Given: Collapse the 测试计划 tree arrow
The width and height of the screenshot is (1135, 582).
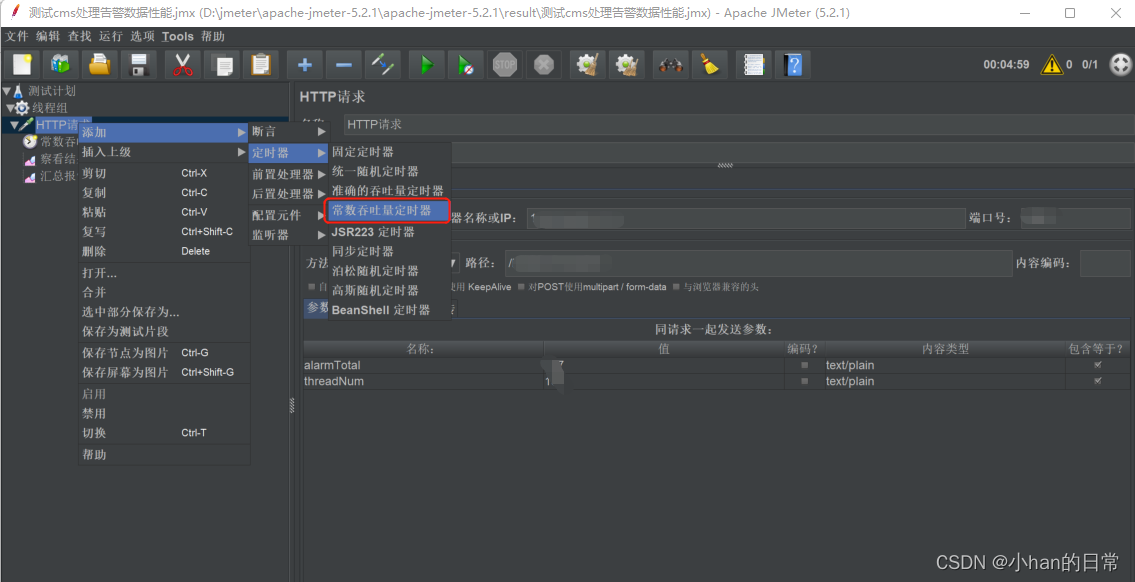Looking at the screenshot, I should tap(7, 91).
